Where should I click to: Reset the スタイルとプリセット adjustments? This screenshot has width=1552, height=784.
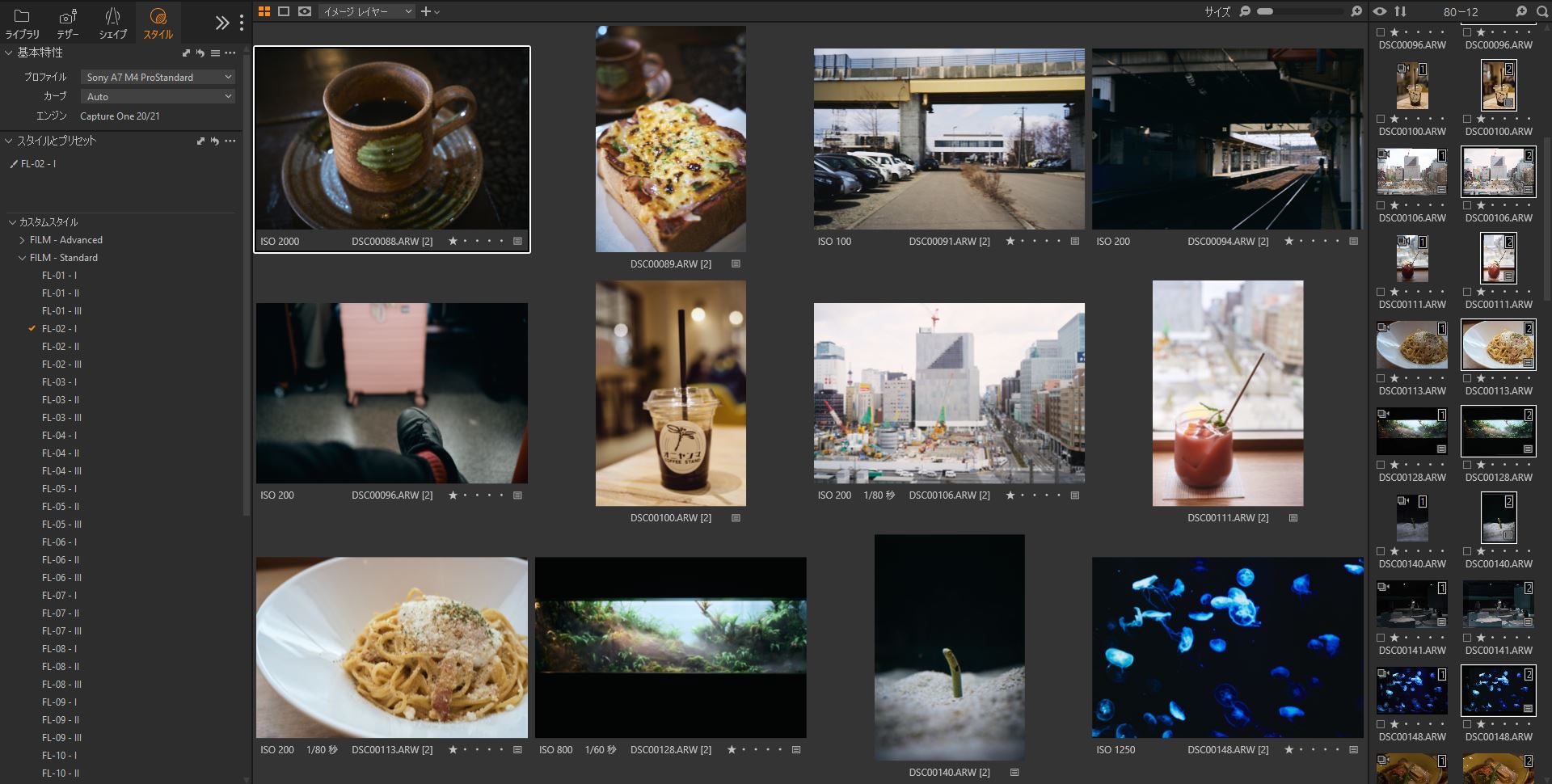[215, 141]
